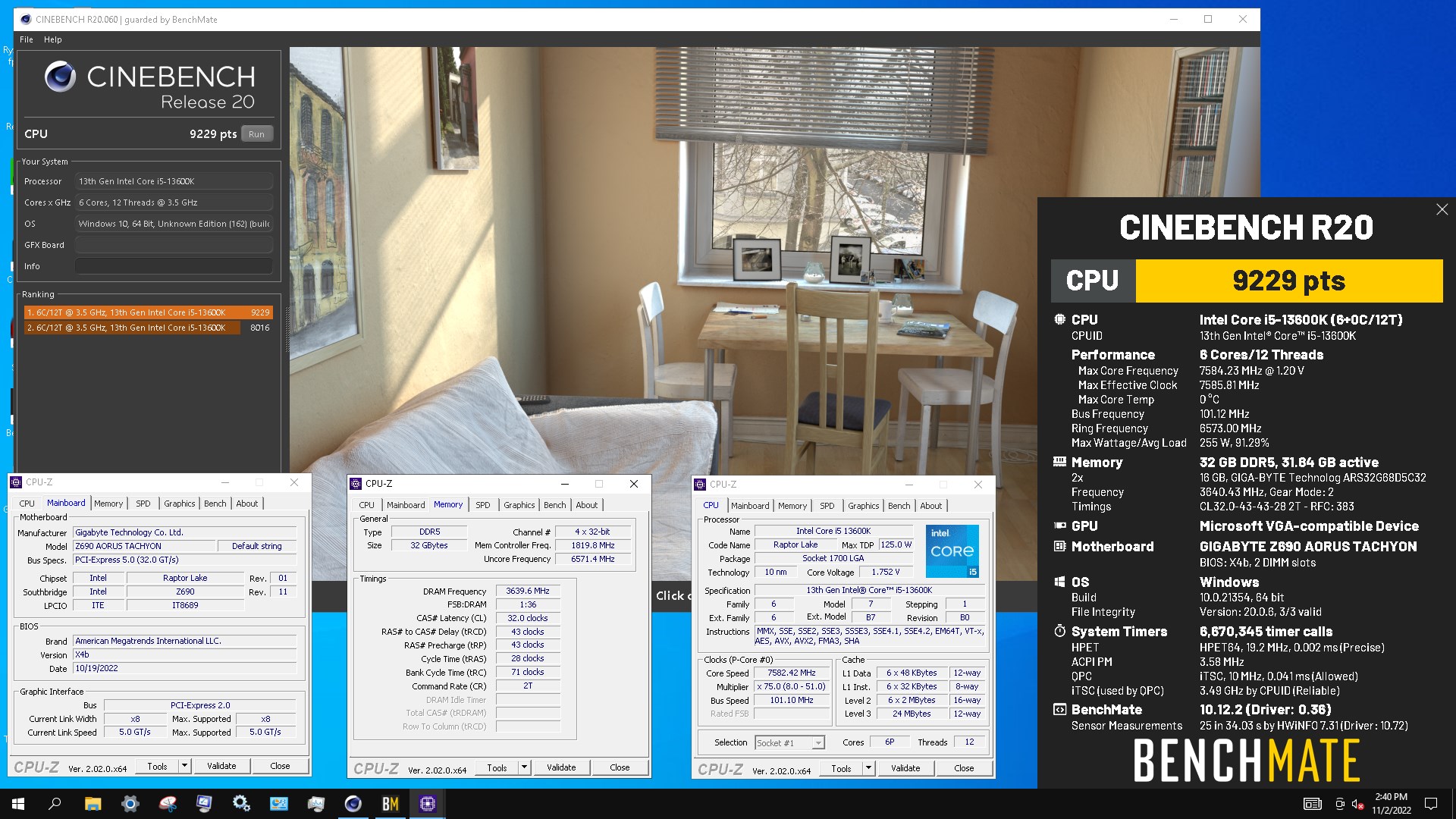Click the Memory module icon in BenchMate panel
1456x819 pixels.
(x=1060, y=461)
